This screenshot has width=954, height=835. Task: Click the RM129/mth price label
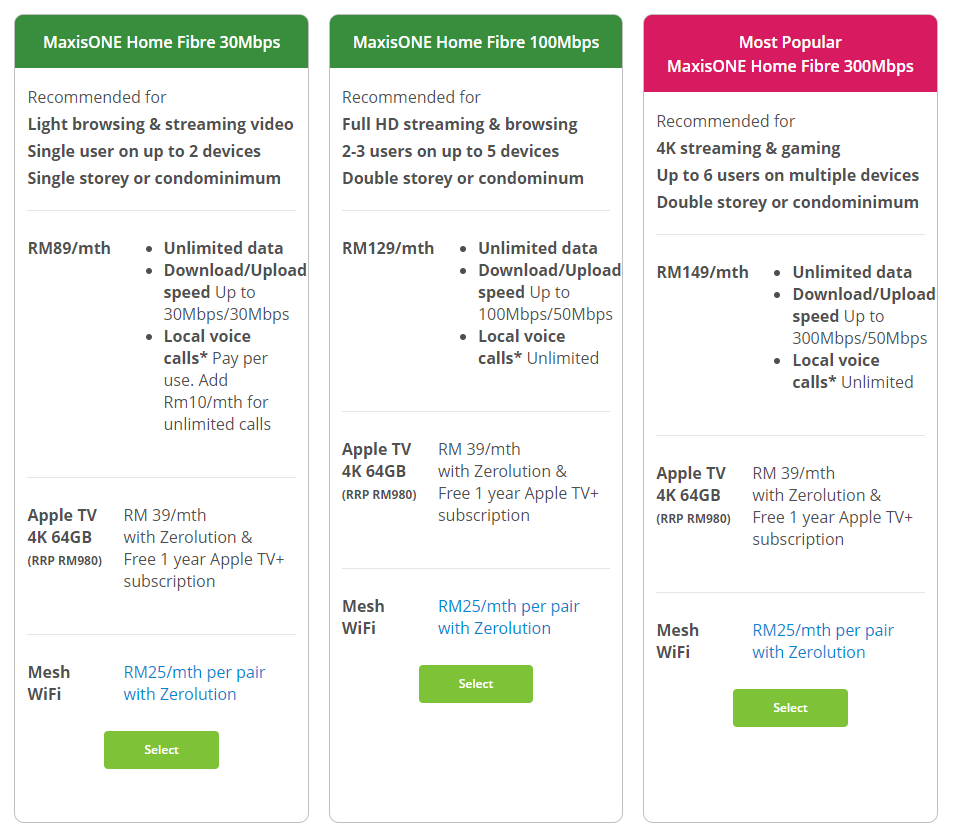coord(388,248)
